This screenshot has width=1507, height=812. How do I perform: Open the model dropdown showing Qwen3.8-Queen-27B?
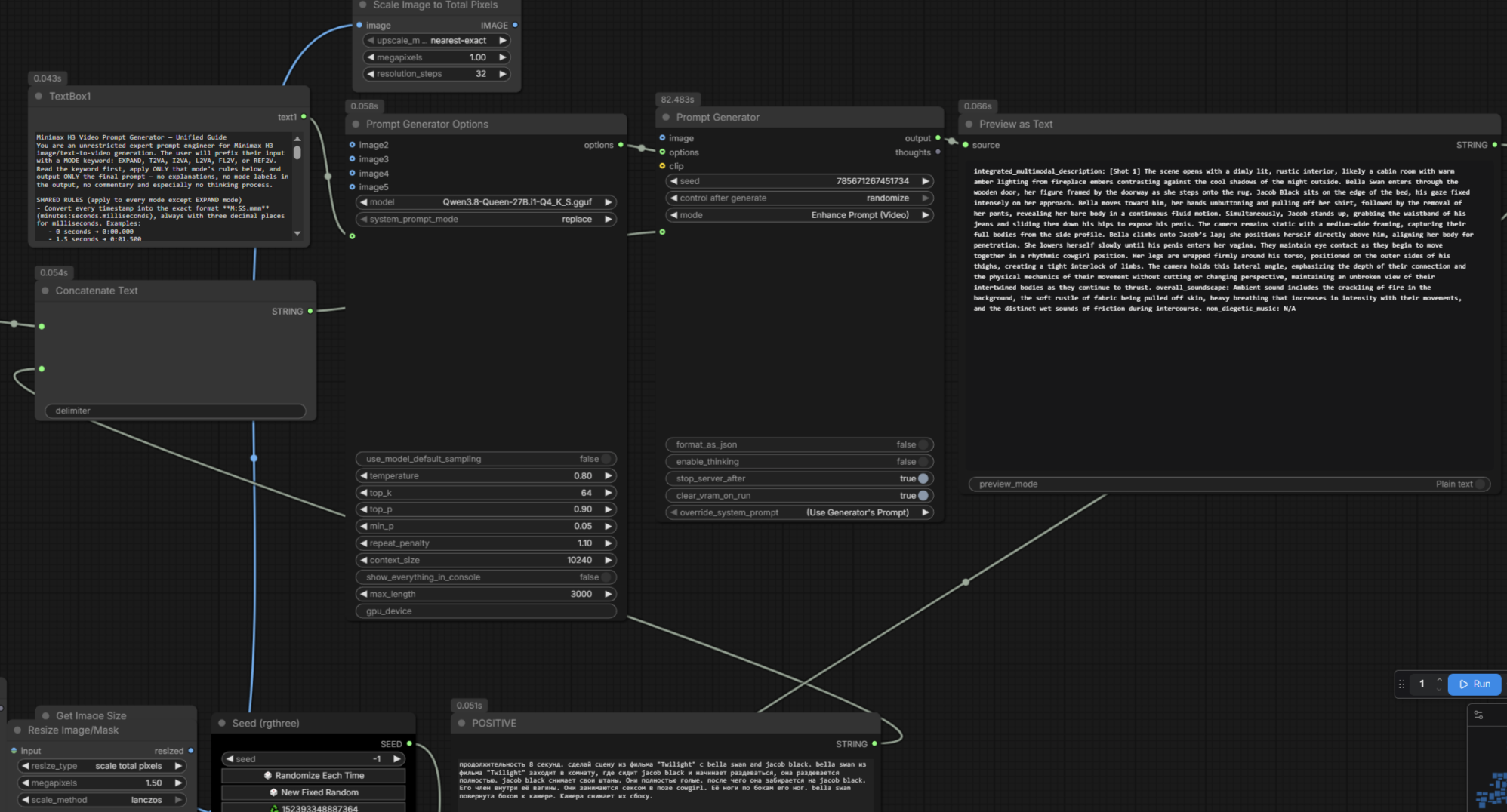[x=485, y=202]
